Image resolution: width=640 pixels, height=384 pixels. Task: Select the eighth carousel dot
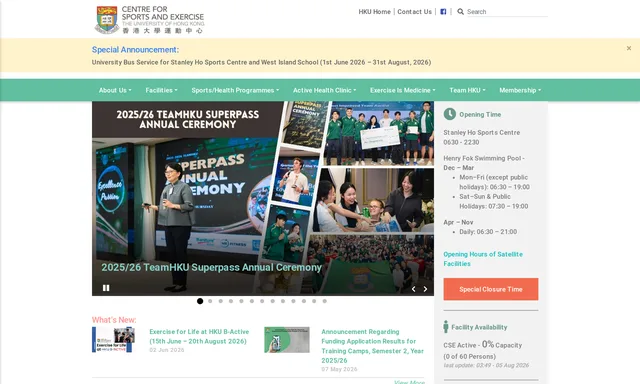tap(273, 301)
